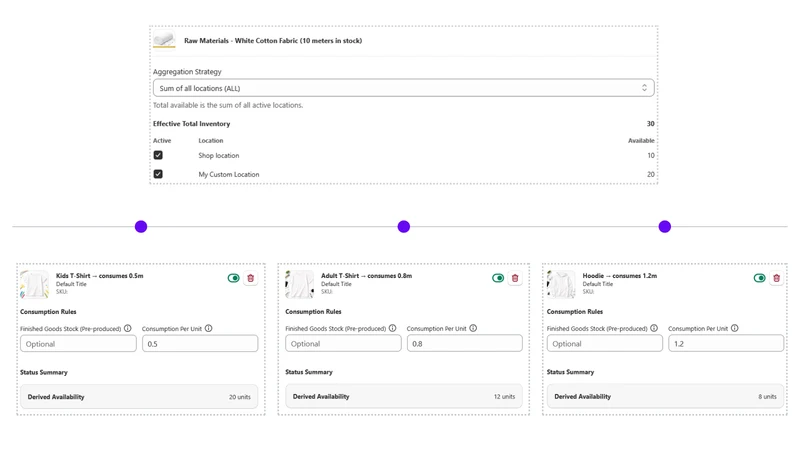Click info icon next to Hoodie Consumption Per Unit
Screen dimensions: 800x450
[x=735, y=328]
